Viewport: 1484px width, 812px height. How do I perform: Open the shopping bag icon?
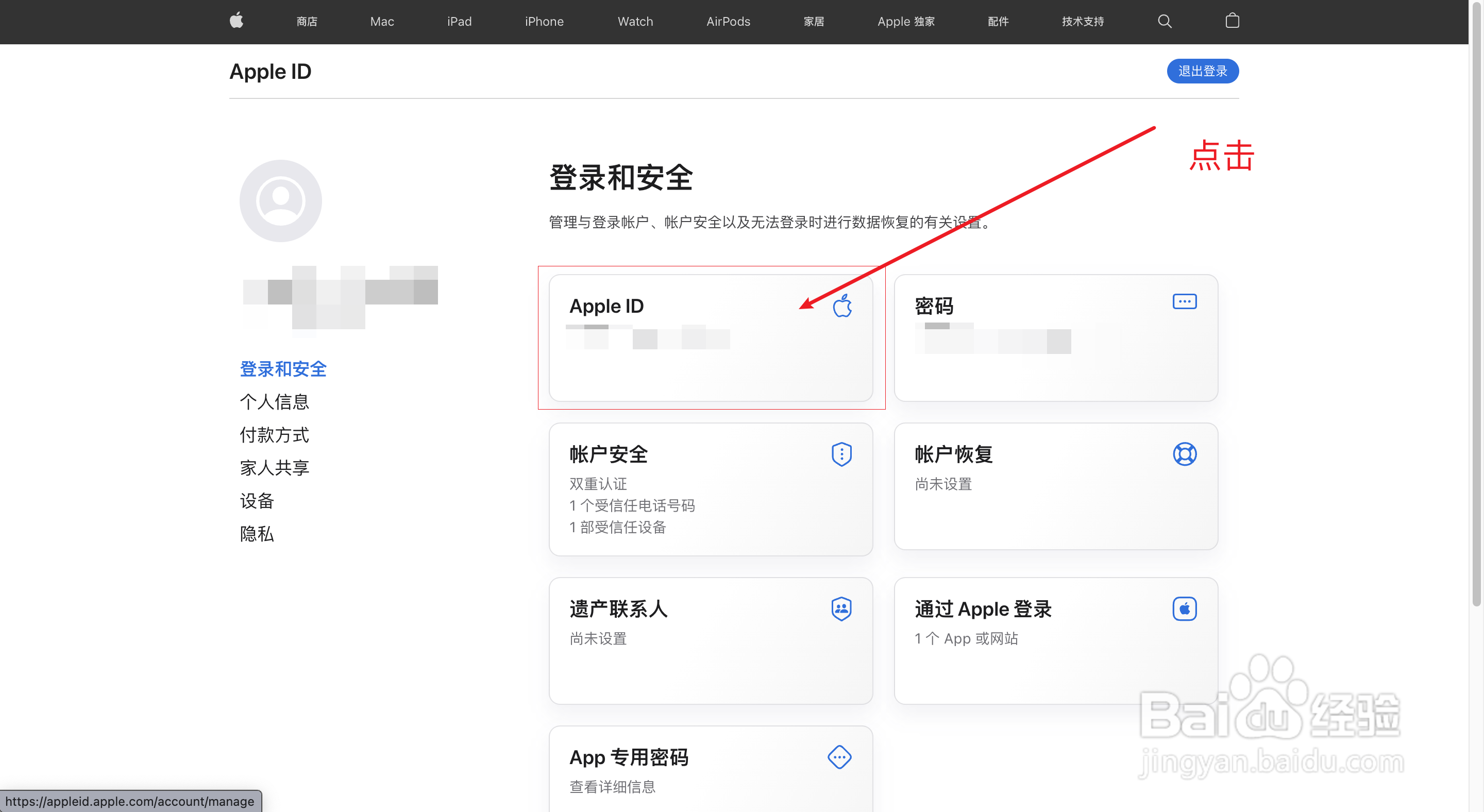click(1232, 21)
